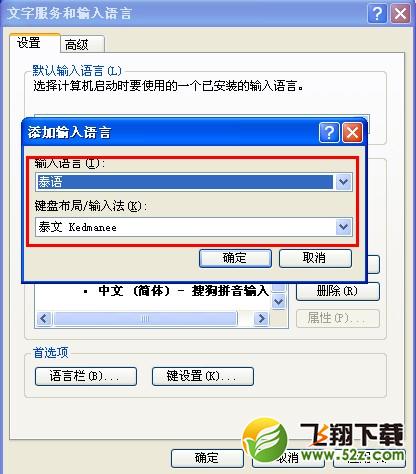Click the 确定 button at window bottom
416x474 pixels.
(x=207, y=458)
